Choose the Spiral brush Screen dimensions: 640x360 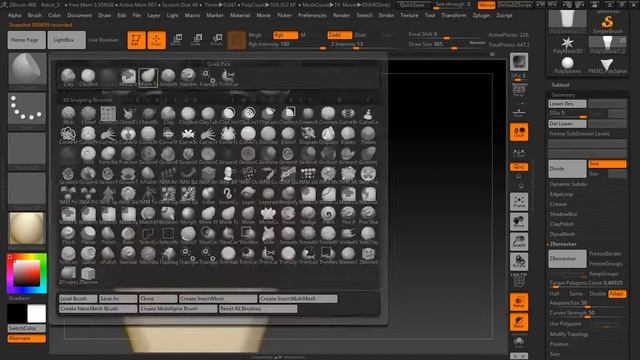point(88,255)
